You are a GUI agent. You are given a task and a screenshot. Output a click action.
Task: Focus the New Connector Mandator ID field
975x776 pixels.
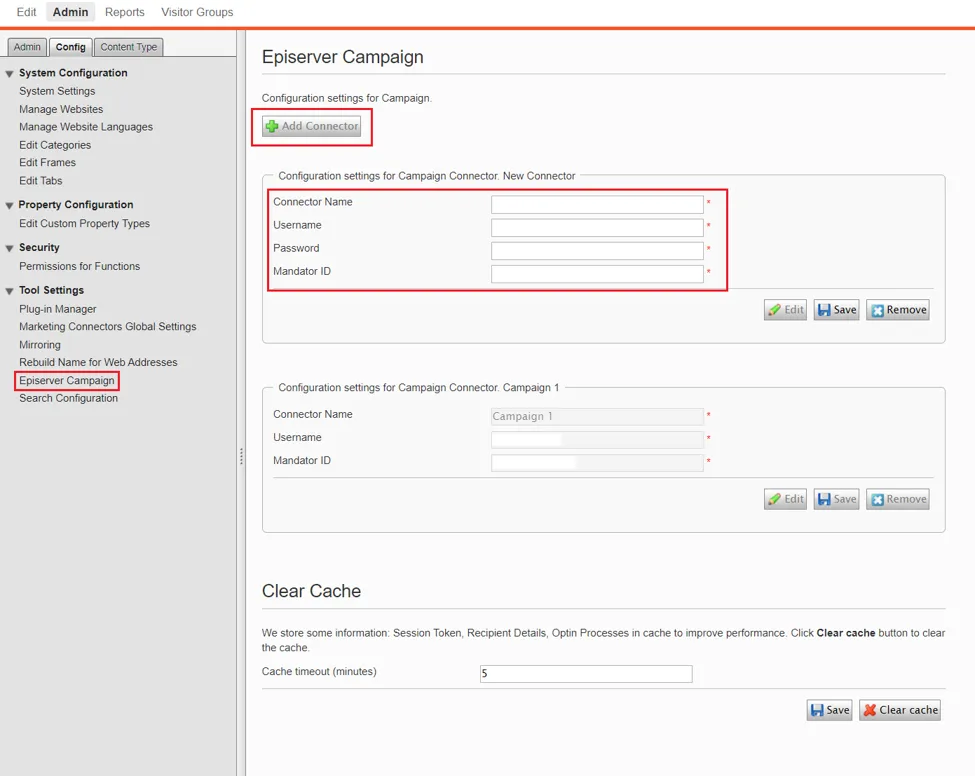(597, 274)
